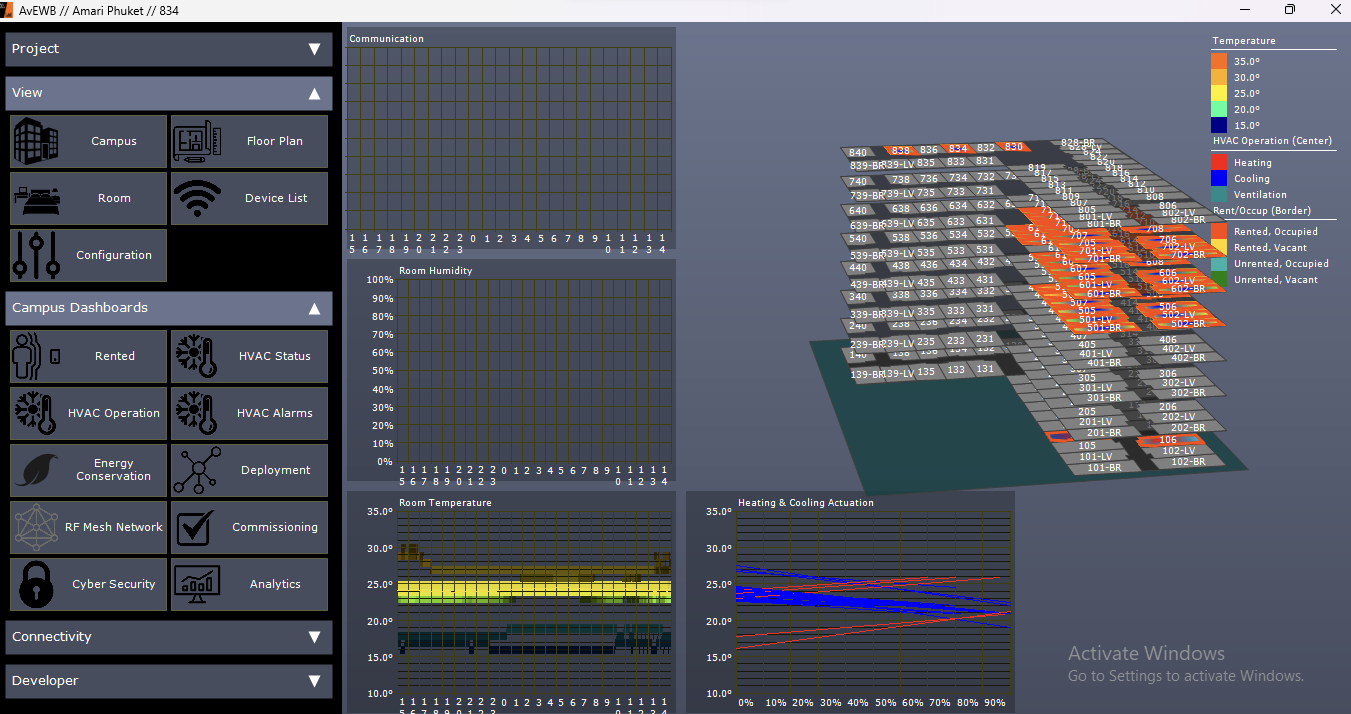The height and width of the screenshot is (714, 1351).
Task: Select room 840 in 3D building
Action: tap(858, 153)
